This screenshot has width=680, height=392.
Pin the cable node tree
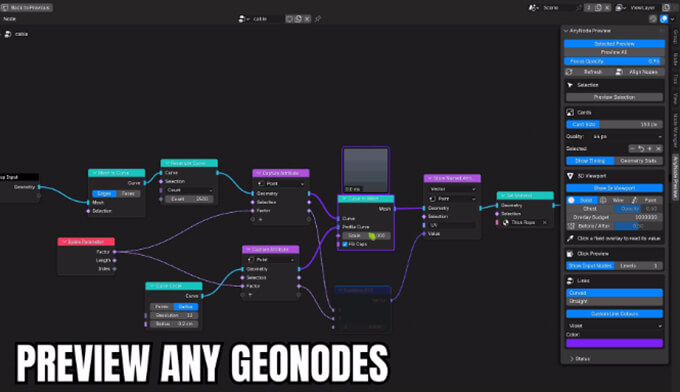coord(318,19)
